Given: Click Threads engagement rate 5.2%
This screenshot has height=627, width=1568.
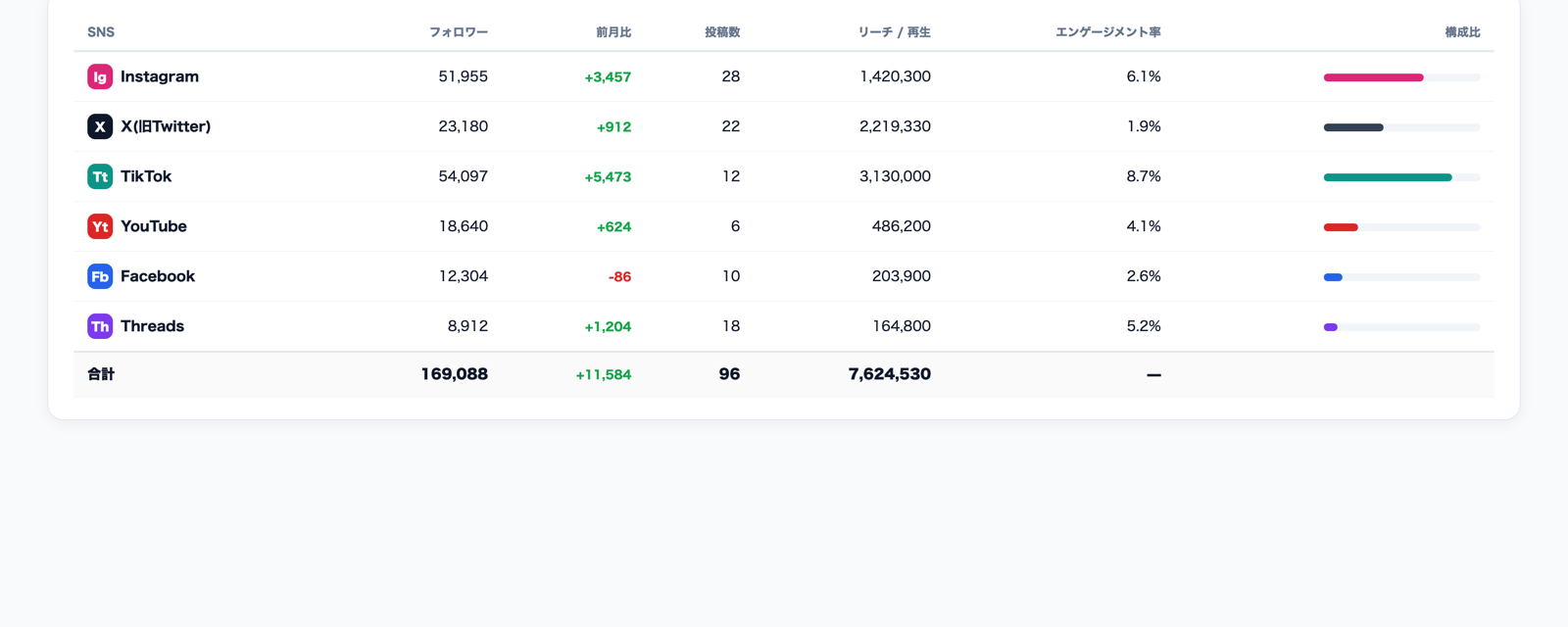Looking at the screenshot, I should click(x=1144, y=326).
